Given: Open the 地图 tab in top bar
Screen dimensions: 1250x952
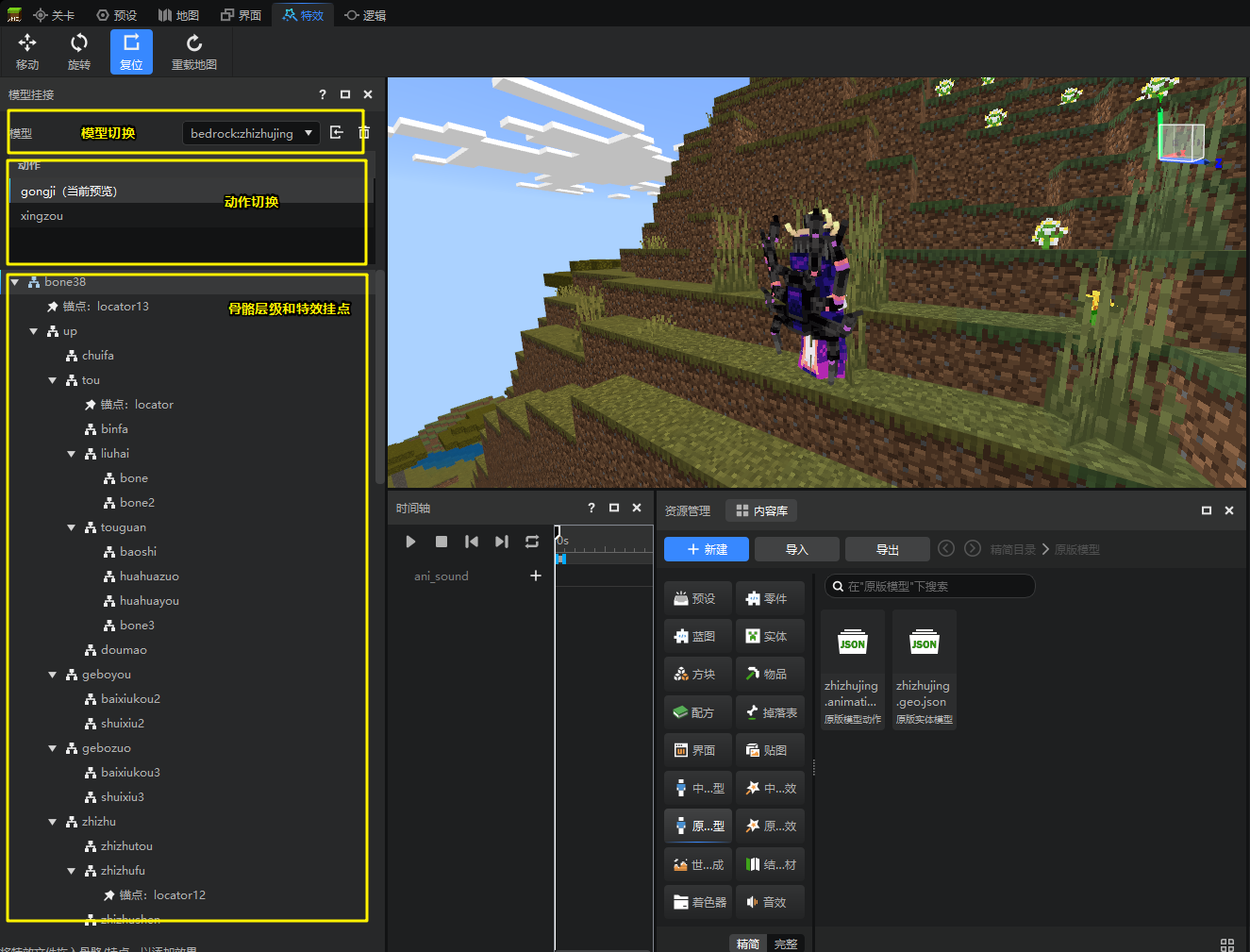Looking at the screenshot, I should tap(178, 15).
